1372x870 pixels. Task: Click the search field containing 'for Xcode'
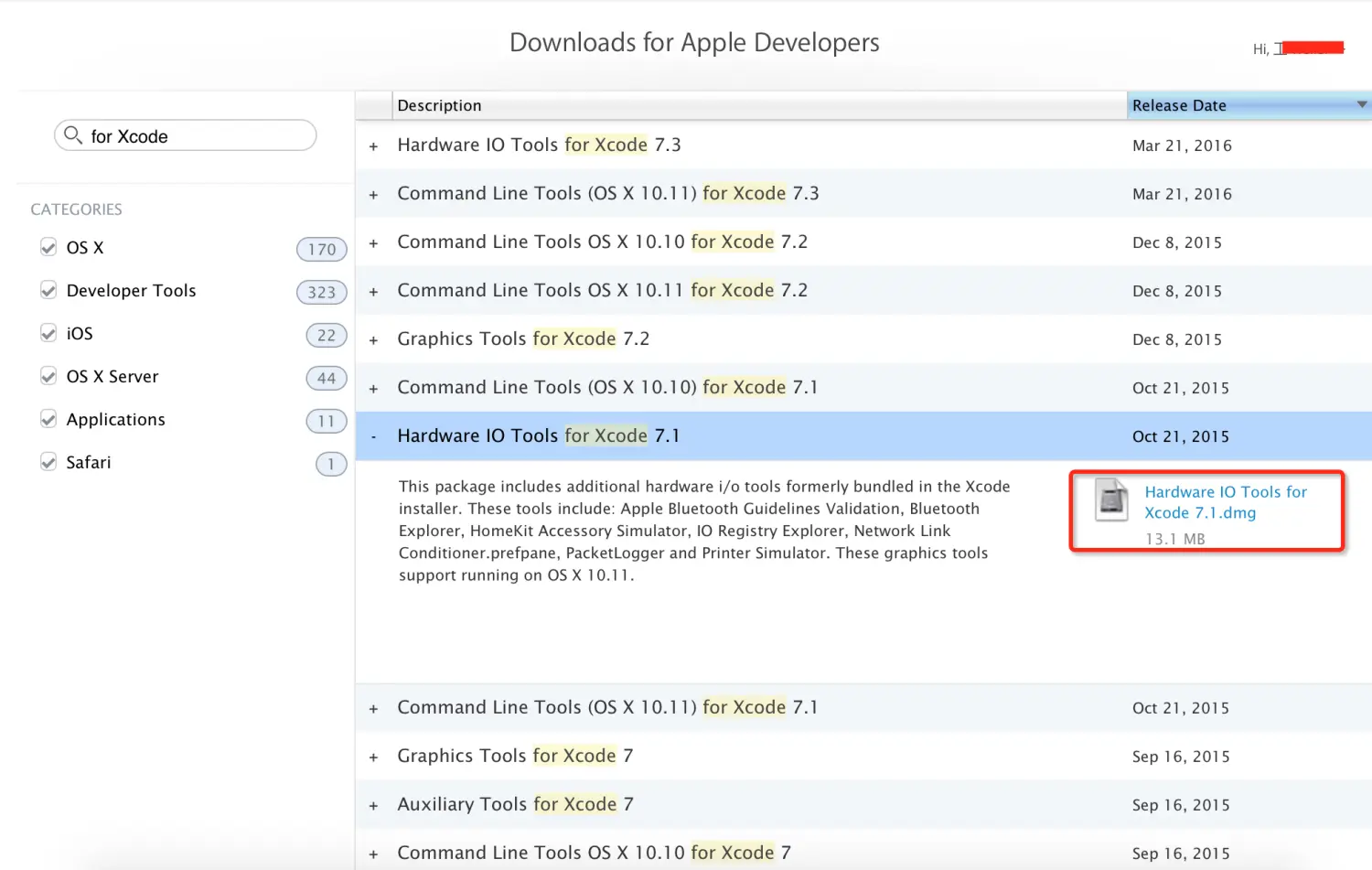click(185, 135)
